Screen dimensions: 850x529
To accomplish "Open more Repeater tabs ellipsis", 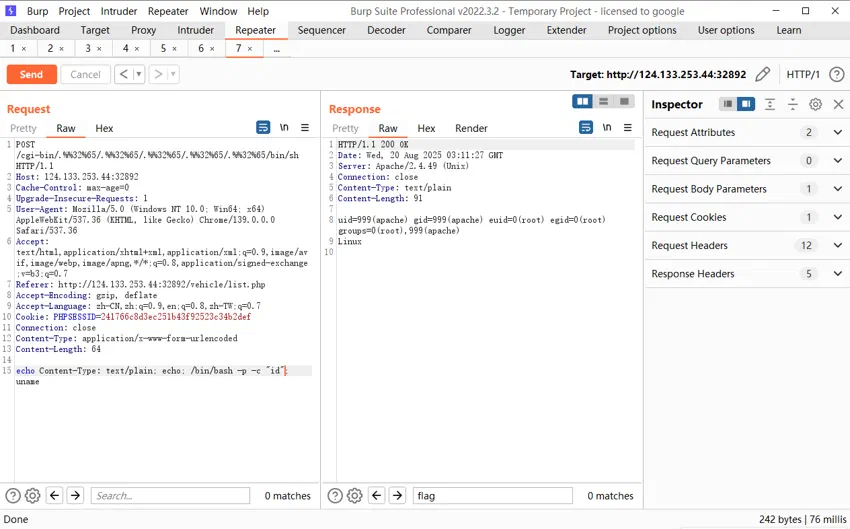I will click(x=276, y=49).
